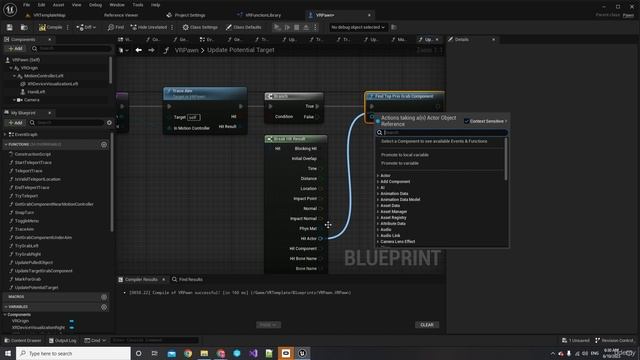
Task: Open My Blueprint view options gear
Action: pyautogui.click(x=109, y=122)
